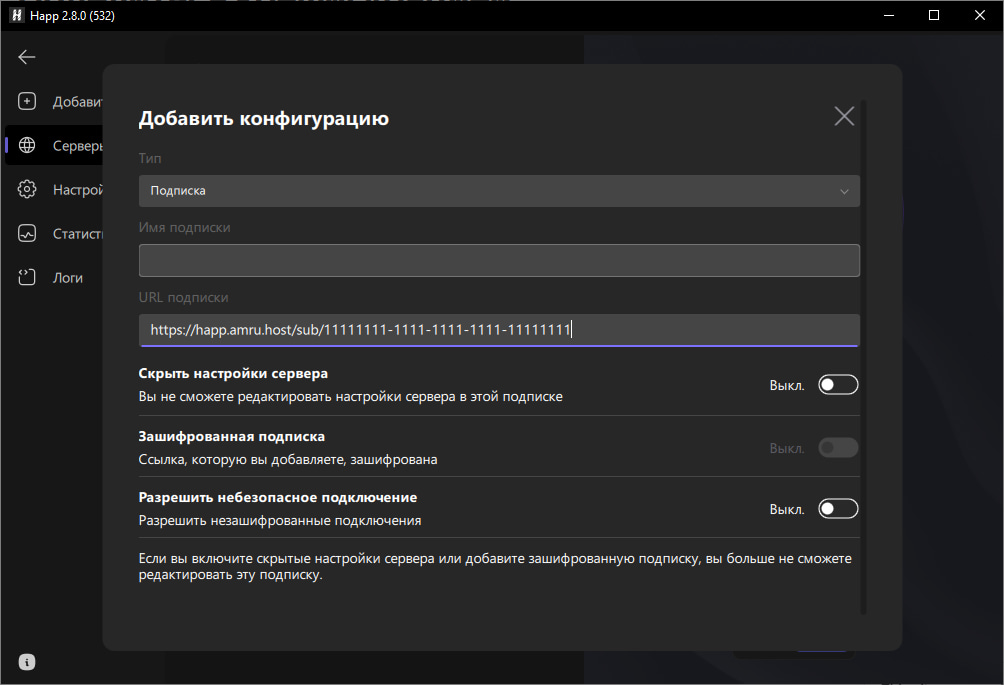Select the Добавить sidebar item
This screenshot has height=685, width=1004.
54,101
